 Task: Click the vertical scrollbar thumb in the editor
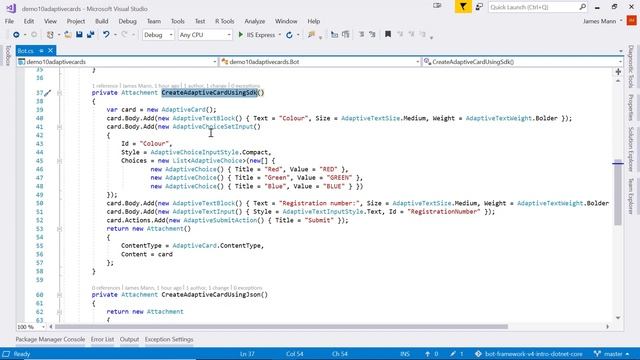[x=618, y=192]
